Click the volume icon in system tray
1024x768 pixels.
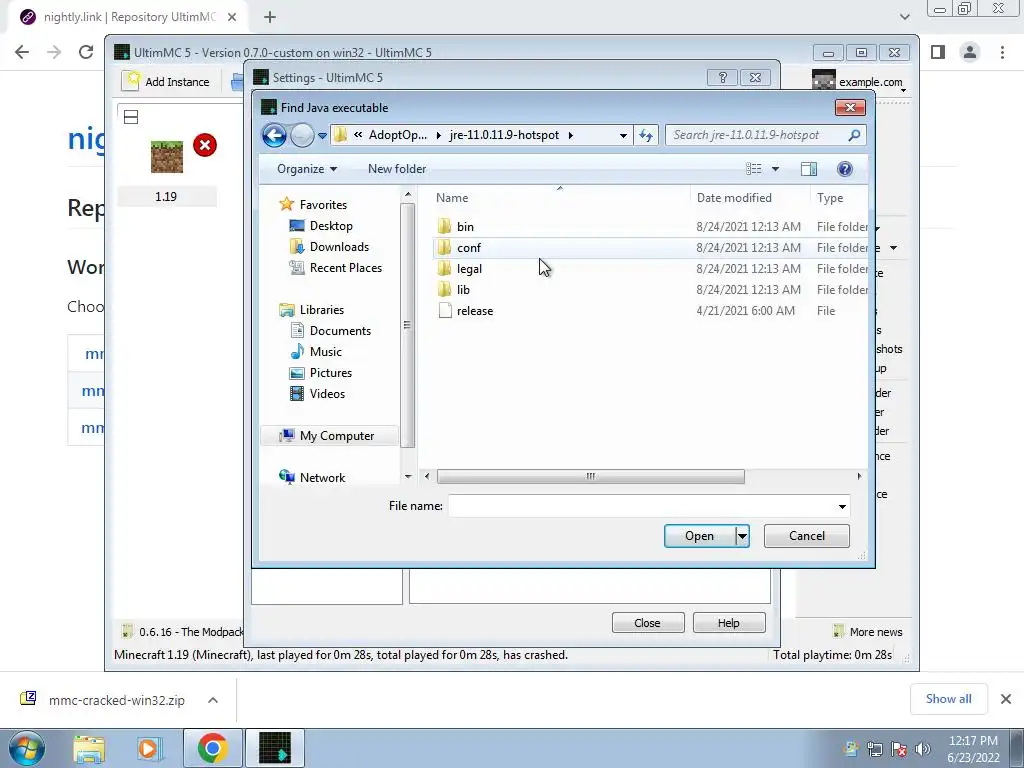(923, 749)
